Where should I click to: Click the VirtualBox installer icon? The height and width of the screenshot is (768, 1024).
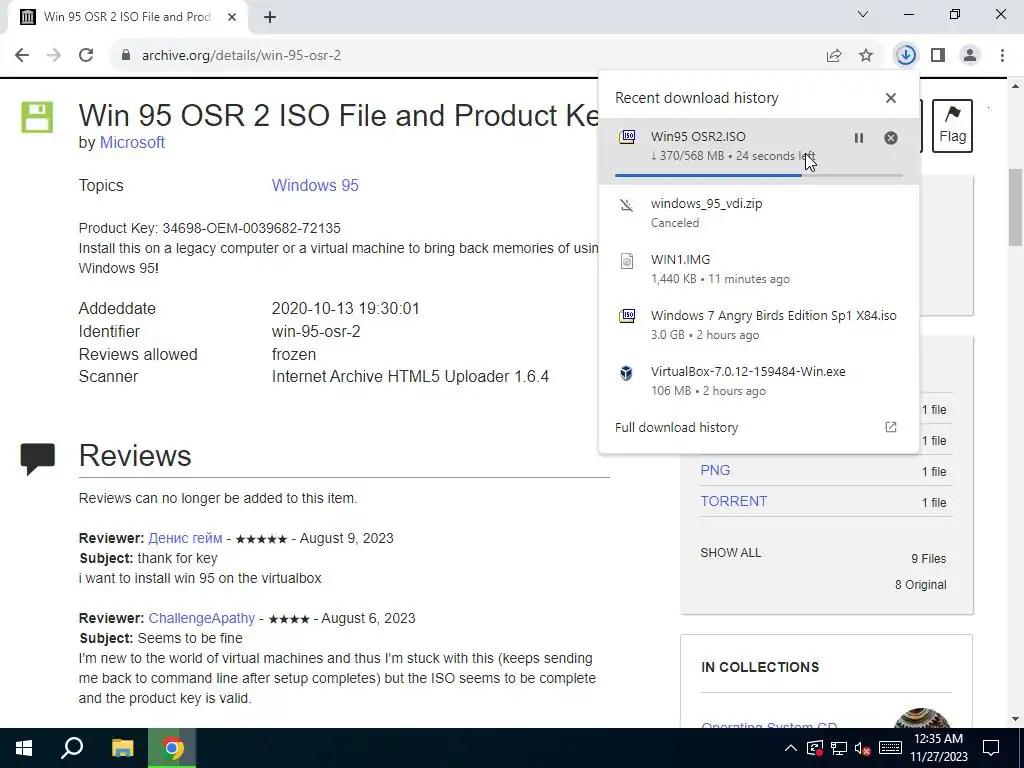(x=627, y=372)
